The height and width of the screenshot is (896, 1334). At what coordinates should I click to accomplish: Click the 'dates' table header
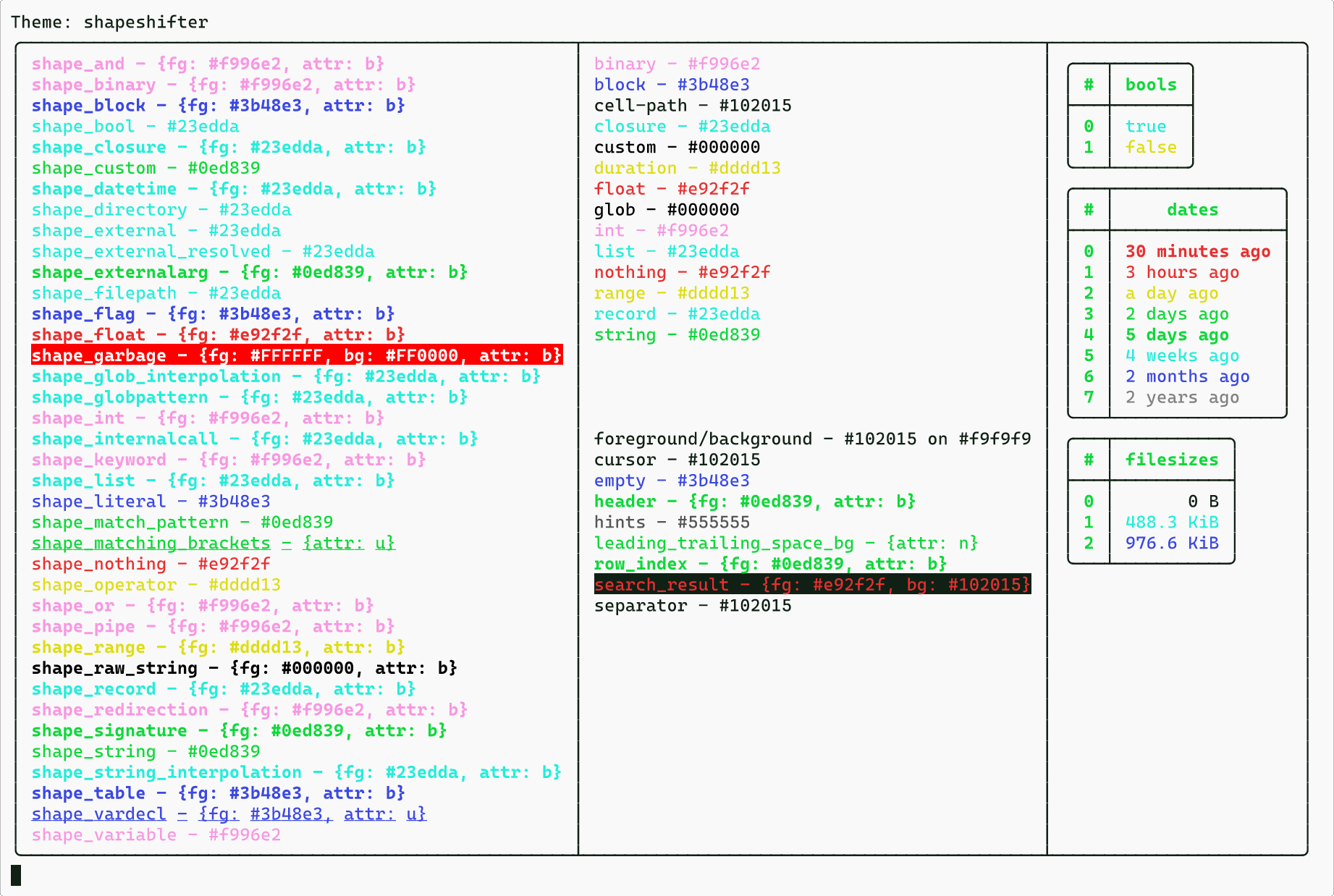(x=1193, y=210)
